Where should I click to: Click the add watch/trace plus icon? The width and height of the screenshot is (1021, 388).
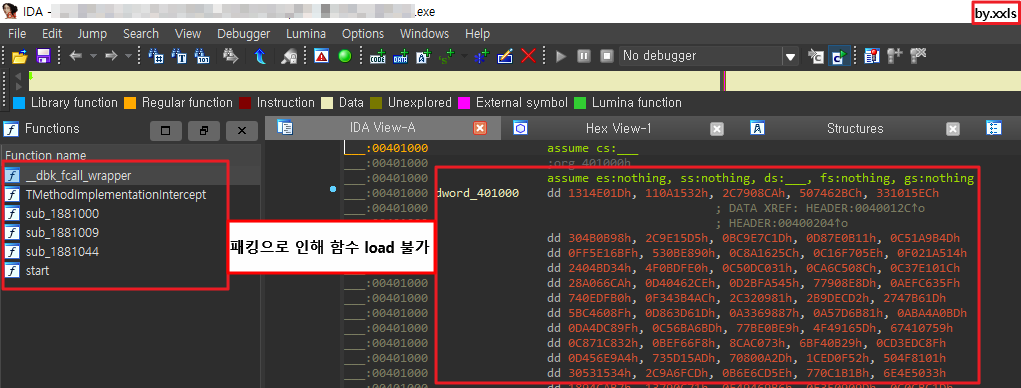[x=895, y=56]
